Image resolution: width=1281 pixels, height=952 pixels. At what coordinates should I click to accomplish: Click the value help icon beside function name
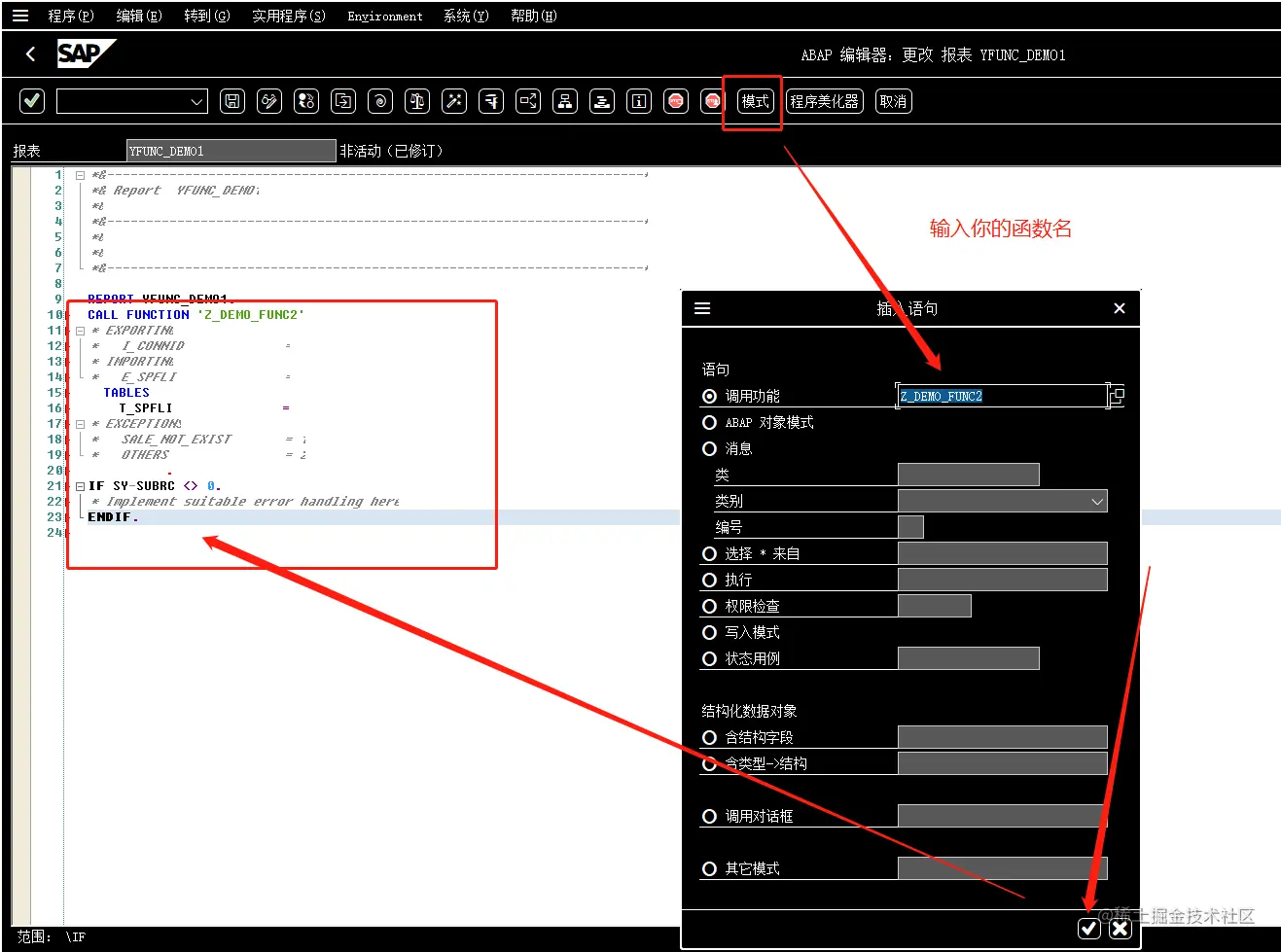tap(1118, 396)
